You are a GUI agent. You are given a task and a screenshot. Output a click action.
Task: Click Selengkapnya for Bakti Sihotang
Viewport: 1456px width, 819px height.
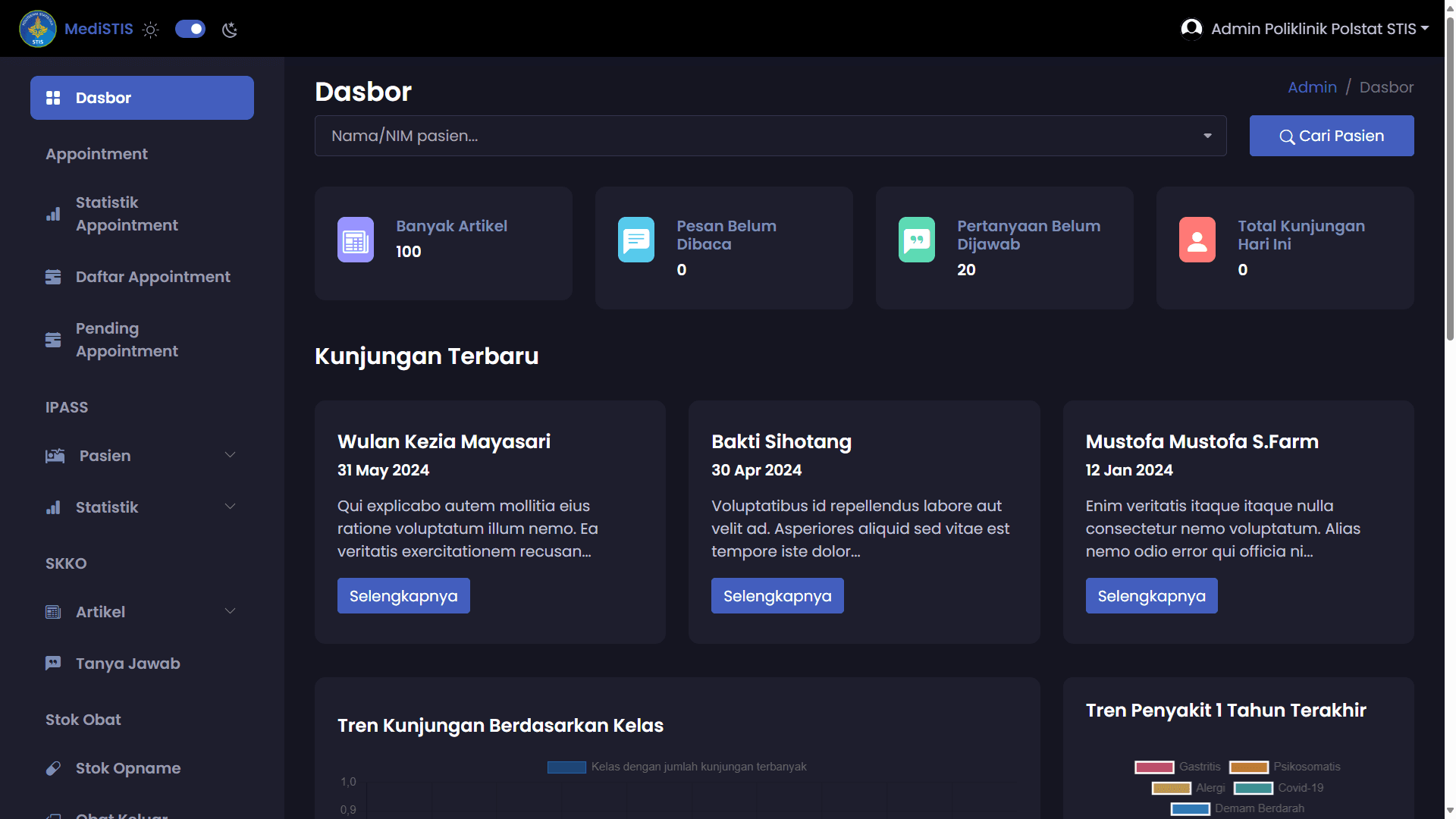pos(777,596)
